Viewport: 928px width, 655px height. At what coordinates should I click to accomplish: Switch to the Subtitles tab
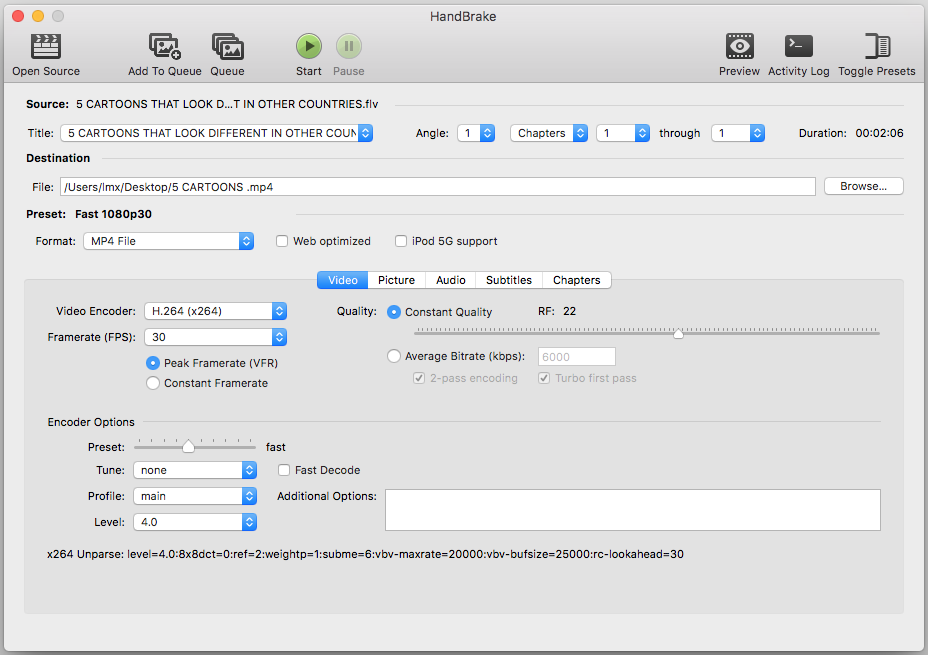coord(508,280)
